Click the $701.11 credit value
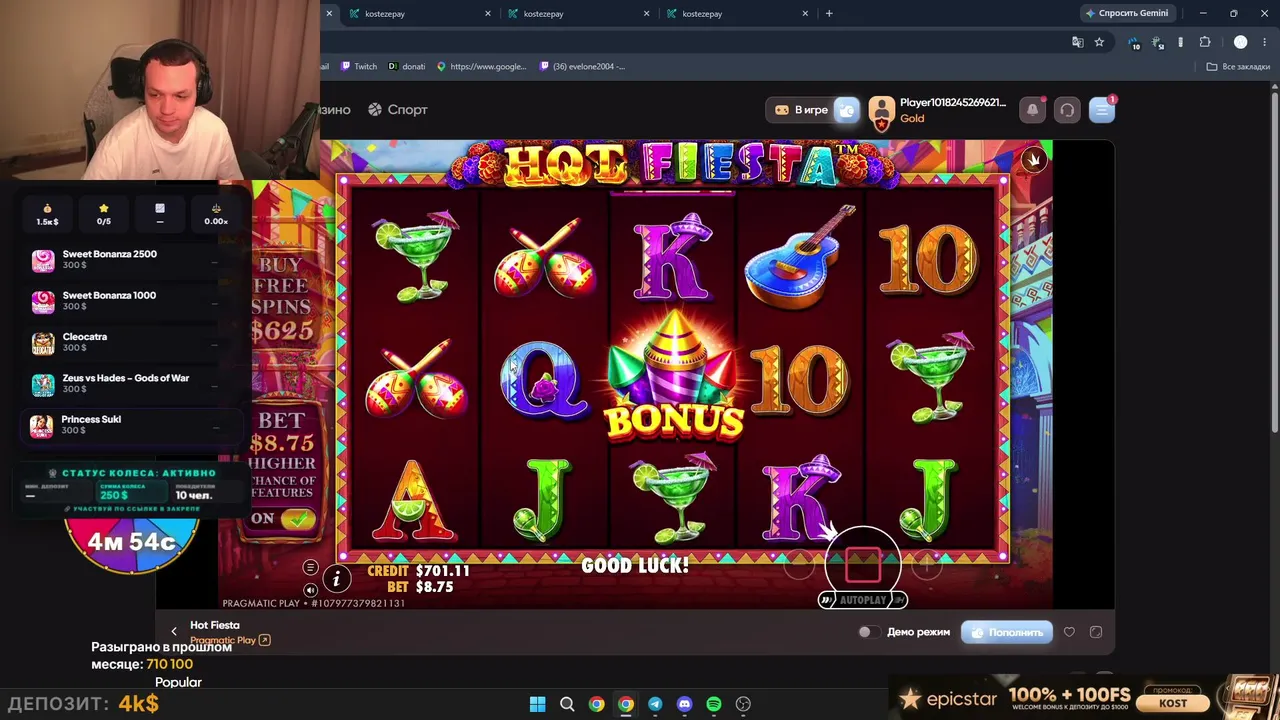This screenshot has width=1280, height=720. [x=443, y=571]
